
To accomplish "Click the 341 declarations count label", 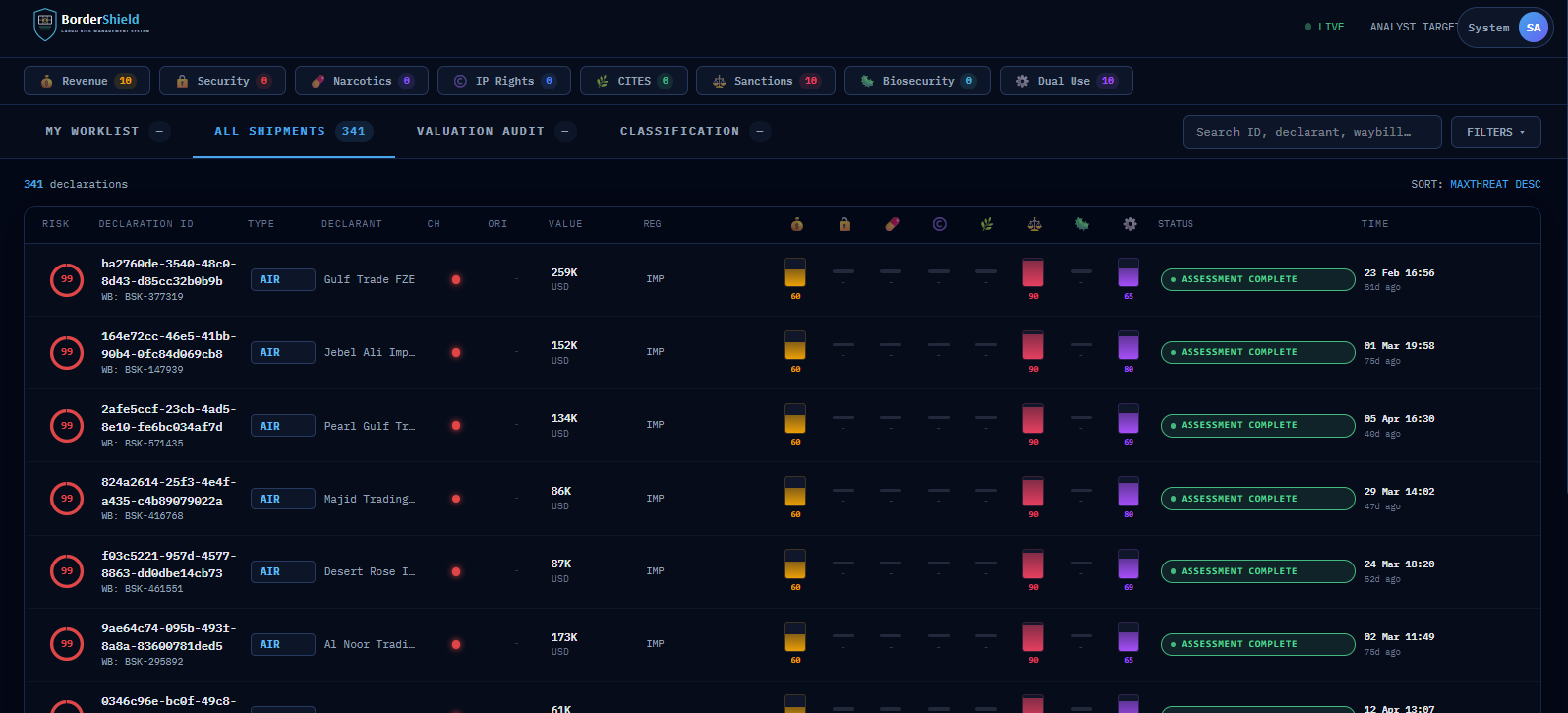I will tap(76, 184).
